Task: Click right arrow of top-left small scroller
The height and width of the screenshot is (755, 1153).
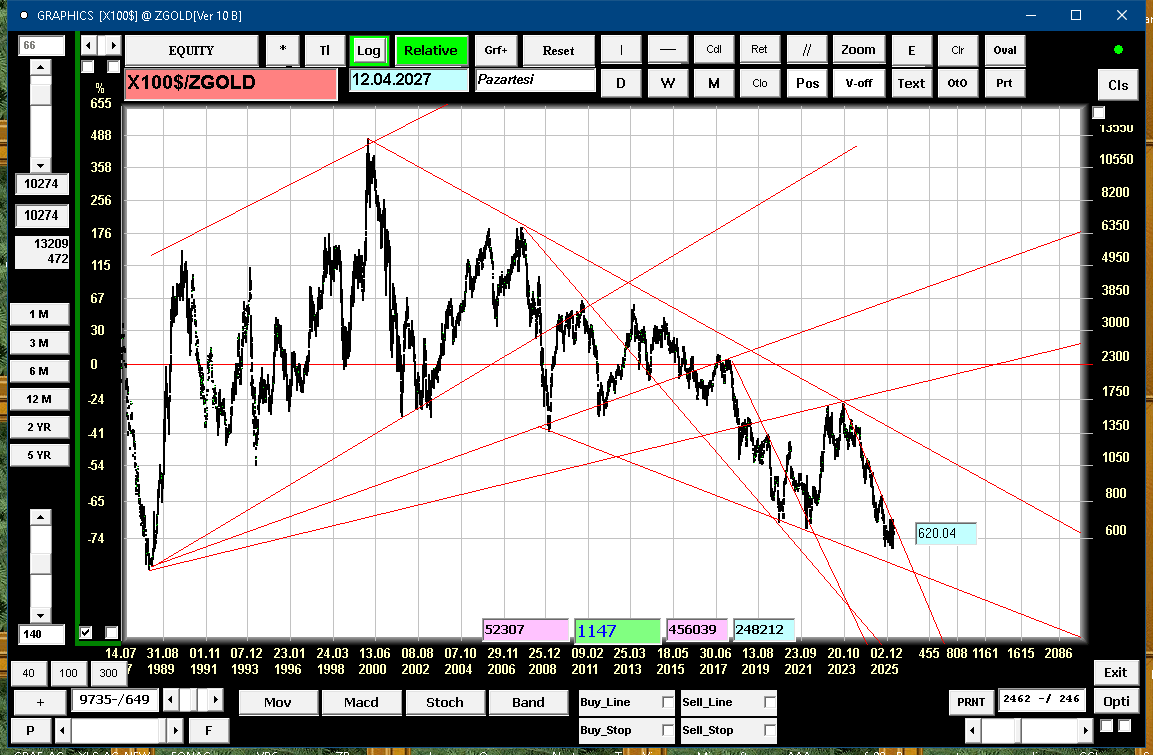Action: coord(113,45)
